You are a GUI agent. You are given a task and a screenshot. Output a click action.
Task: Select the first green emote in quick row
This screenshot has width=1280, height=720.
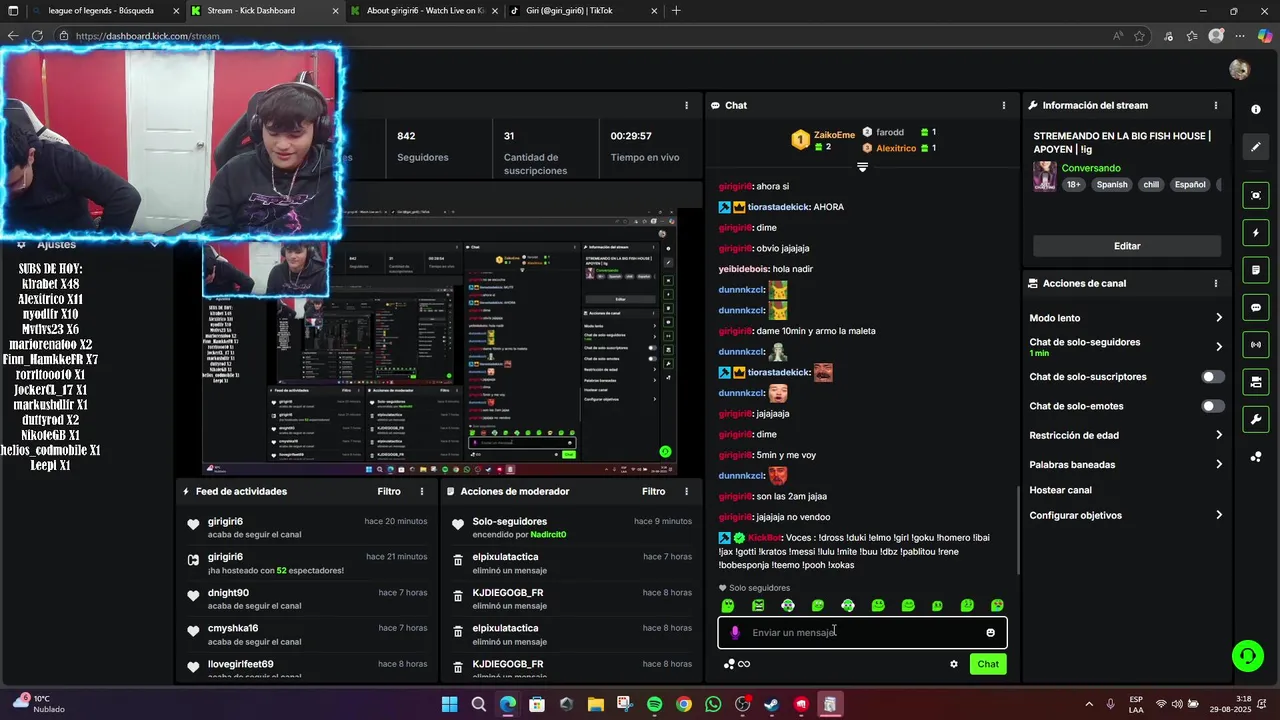pyautogui.click(x=728, y=605)
